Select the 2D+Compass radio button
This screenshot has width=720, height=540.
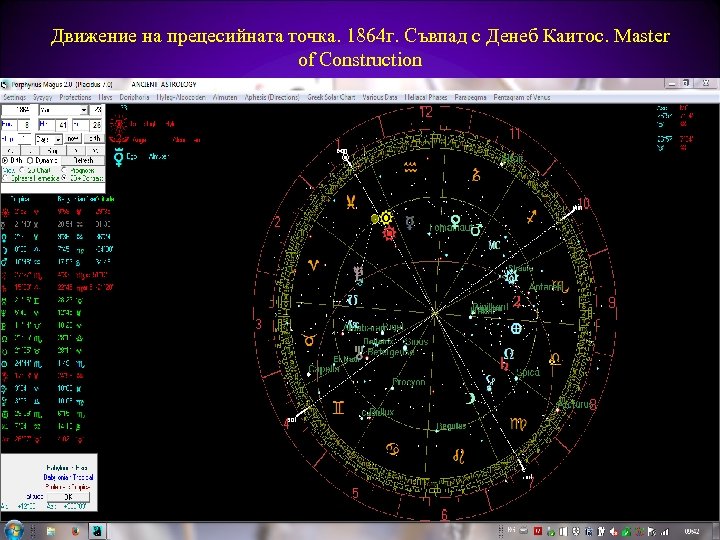coord(64,178)
